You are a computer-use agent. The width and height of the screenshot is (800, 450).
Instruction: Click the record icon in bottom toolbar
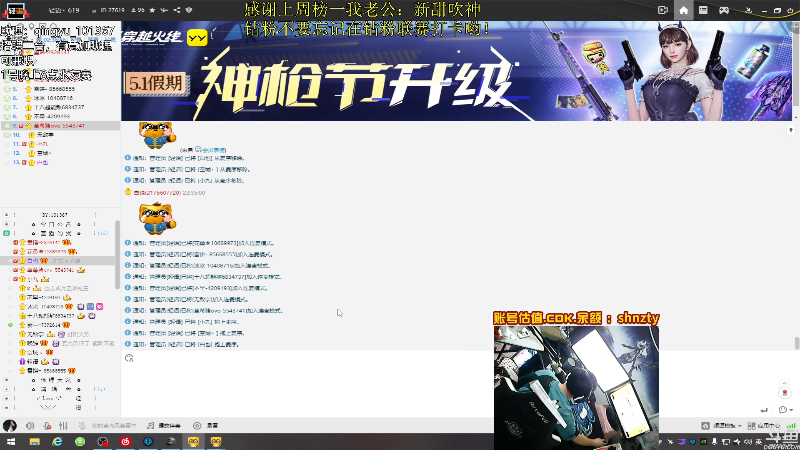click(x=197, y=426)
